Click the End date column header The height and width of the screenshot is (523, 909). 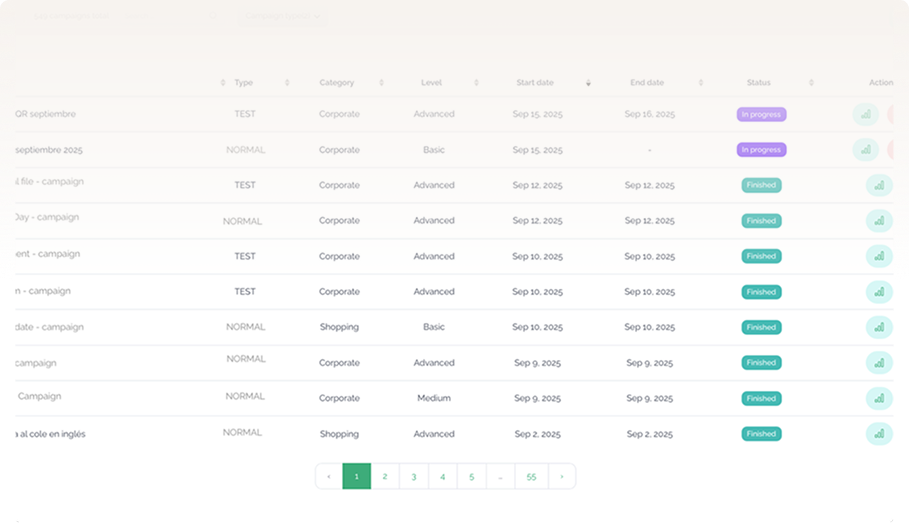tap(647, 83)
